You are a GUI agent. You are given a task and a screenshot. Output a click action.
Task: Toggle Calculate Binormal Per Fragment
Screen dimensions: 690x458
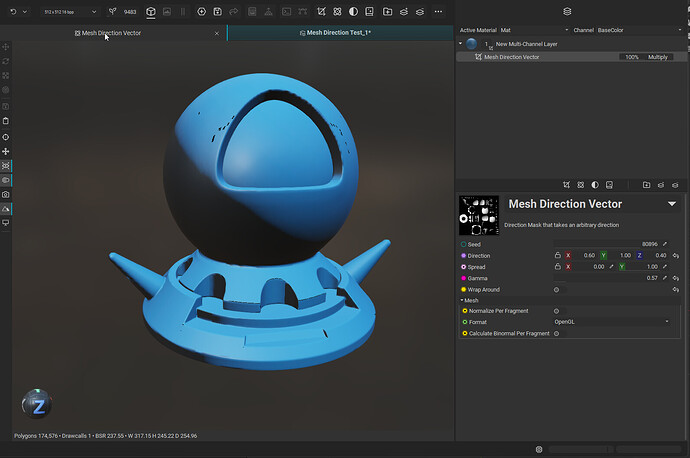coord(556,333)
